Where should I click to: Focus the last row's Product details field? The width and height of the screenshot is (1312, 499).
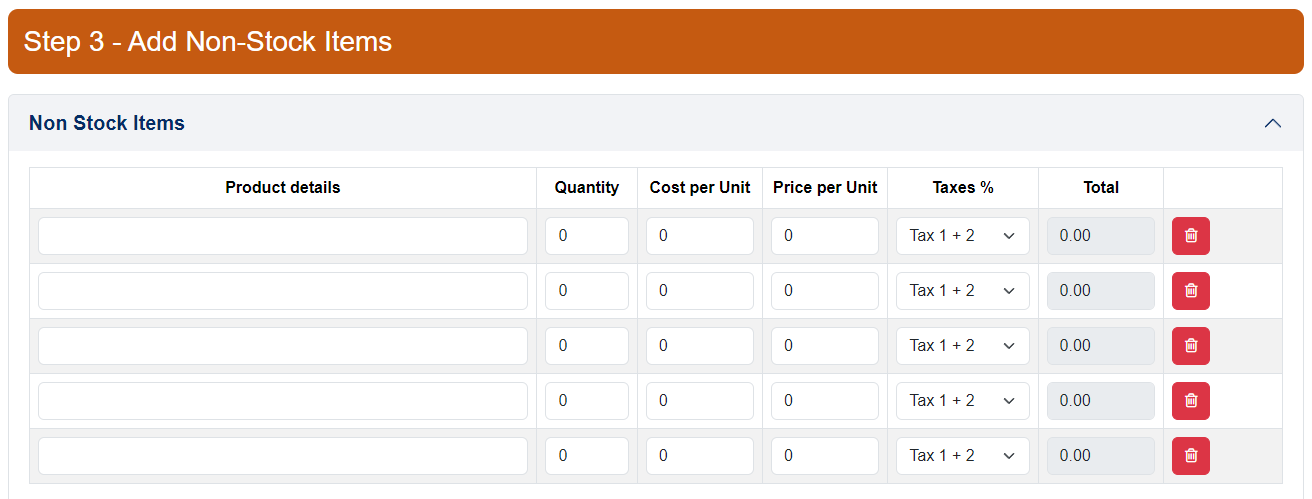point(283,456)
